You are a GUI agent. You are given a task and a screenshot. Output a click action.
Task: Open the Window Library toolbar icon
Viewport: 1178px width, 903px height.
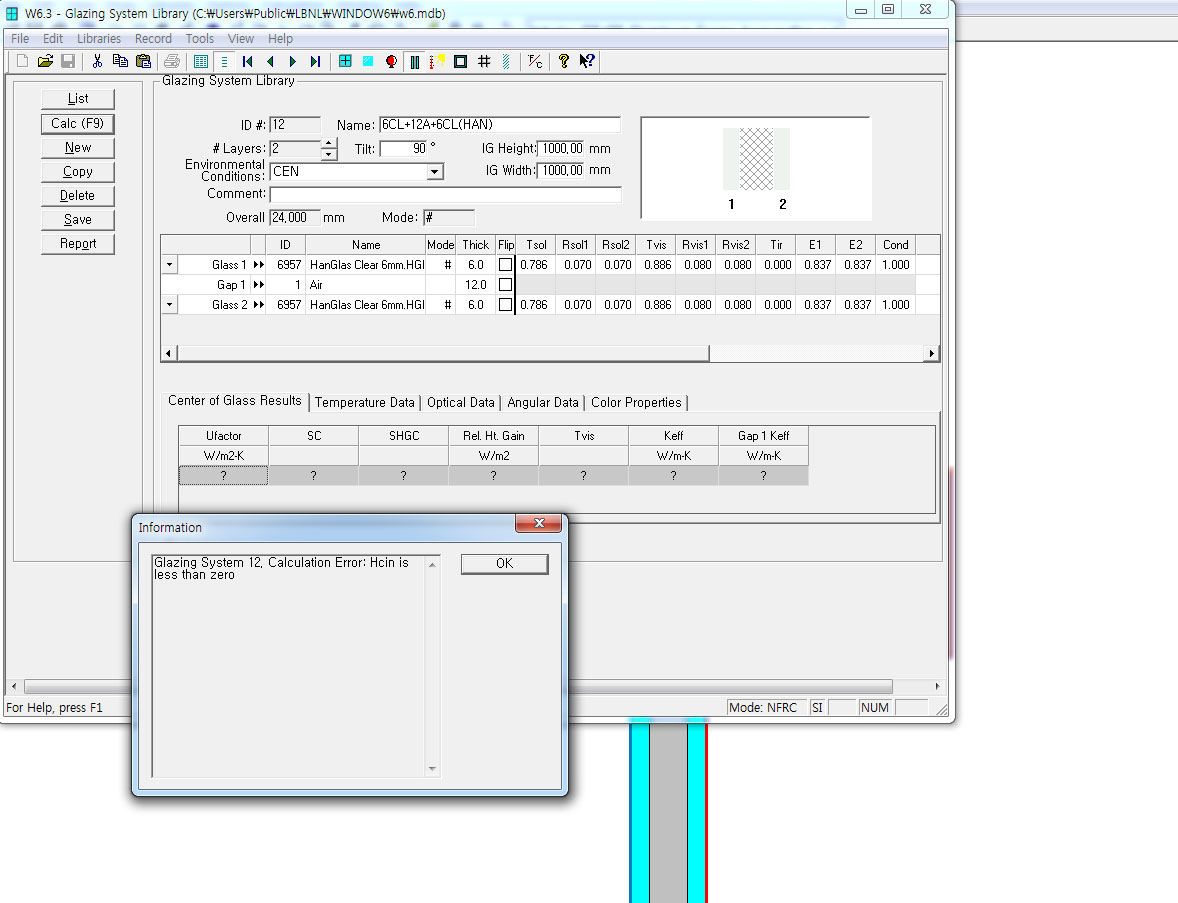[x=345, y=62]
